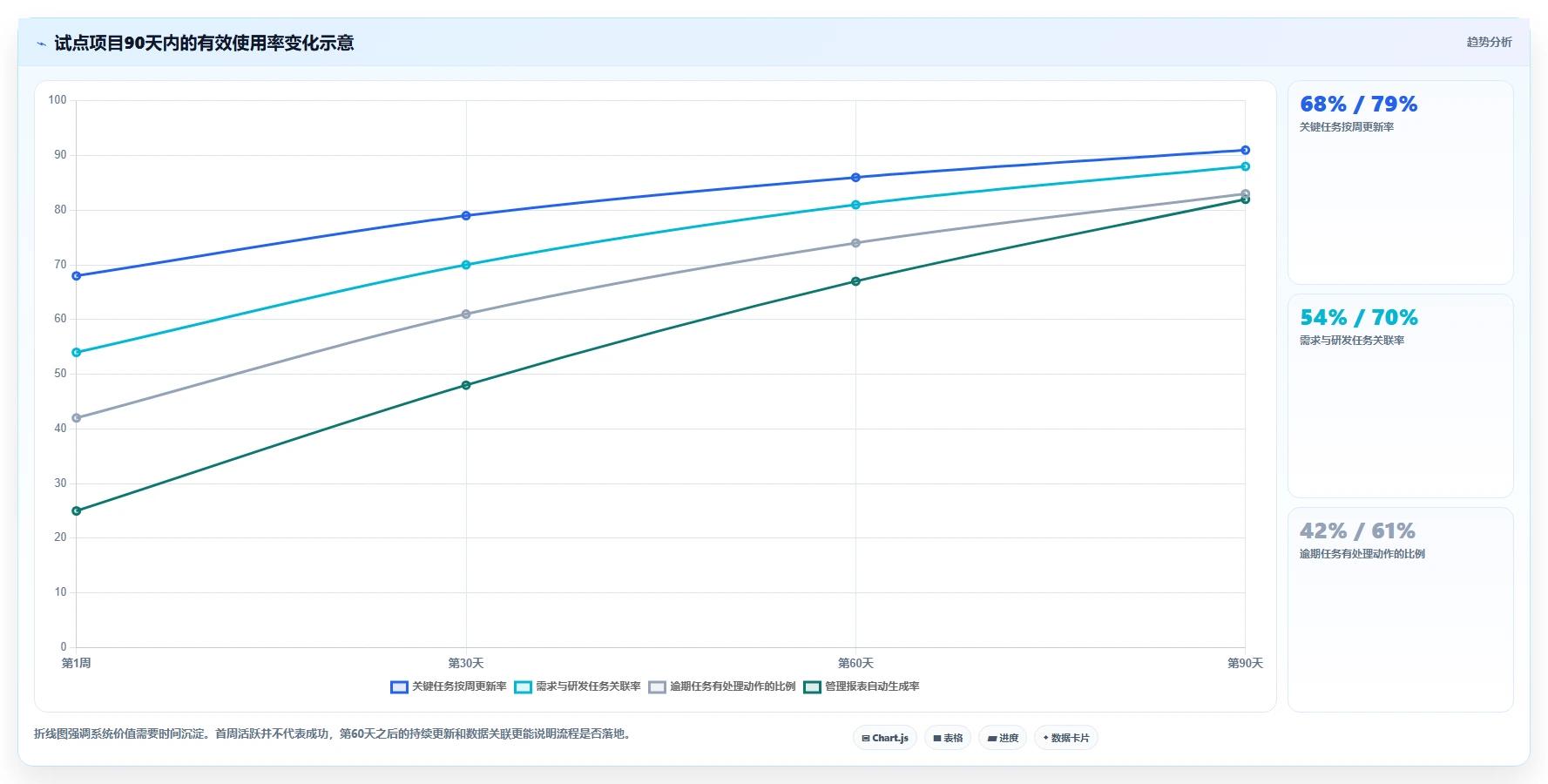
Task: Click the 第30天 x-axis label
Action: 466,664
